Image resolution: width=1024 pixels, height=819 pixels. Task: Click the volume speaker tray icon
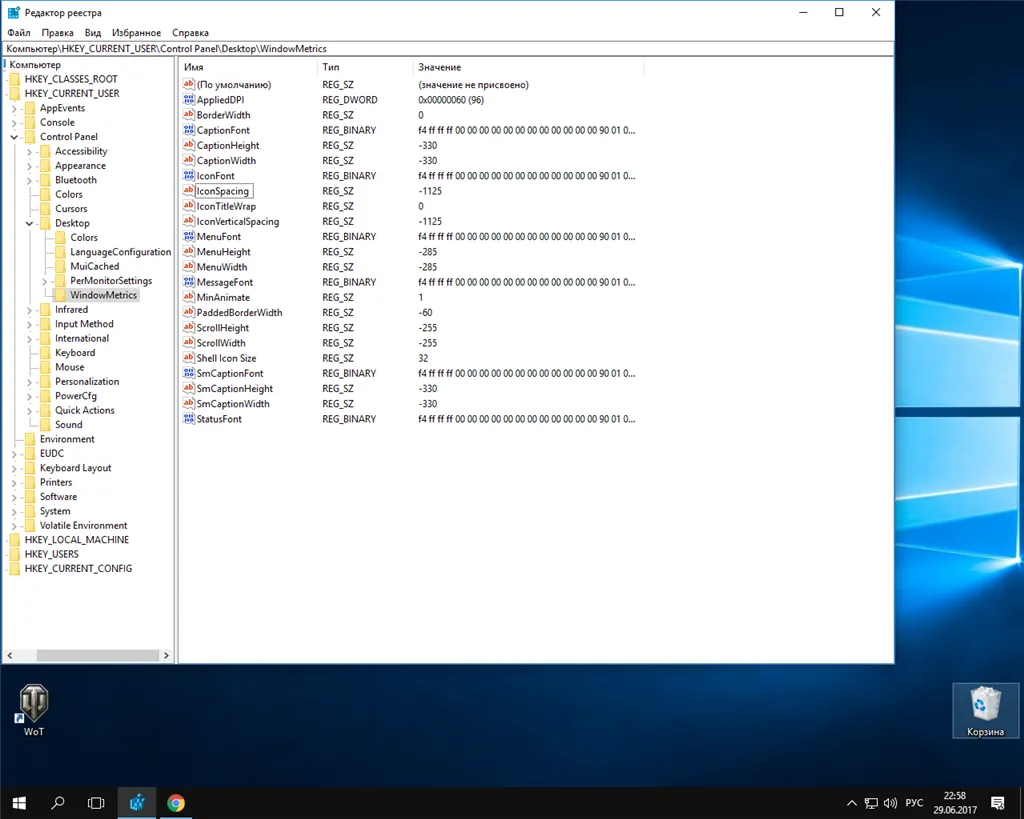pos(890,803)
